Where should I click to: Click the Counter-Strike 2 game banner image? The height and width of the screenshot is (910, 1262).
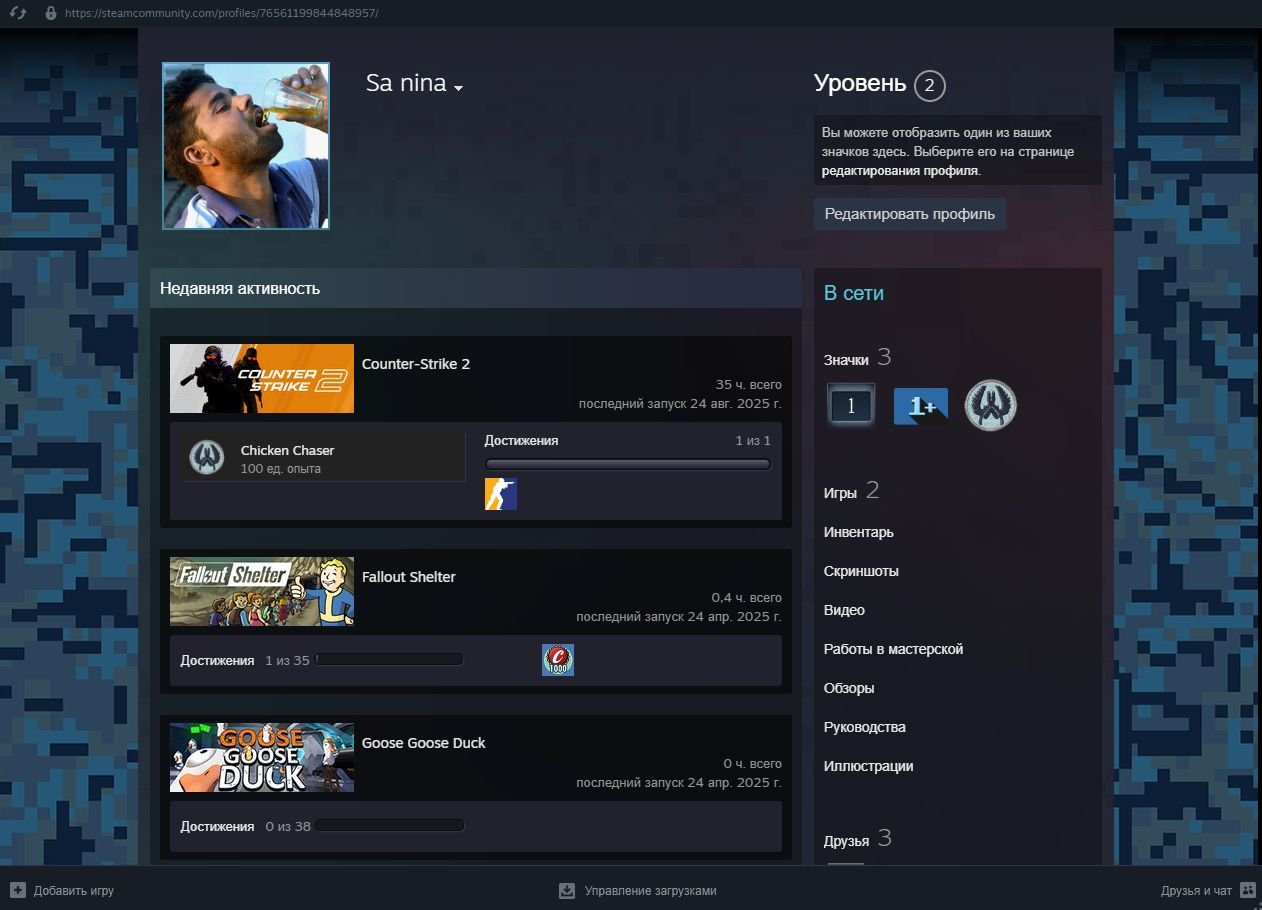tap(262, 378)
